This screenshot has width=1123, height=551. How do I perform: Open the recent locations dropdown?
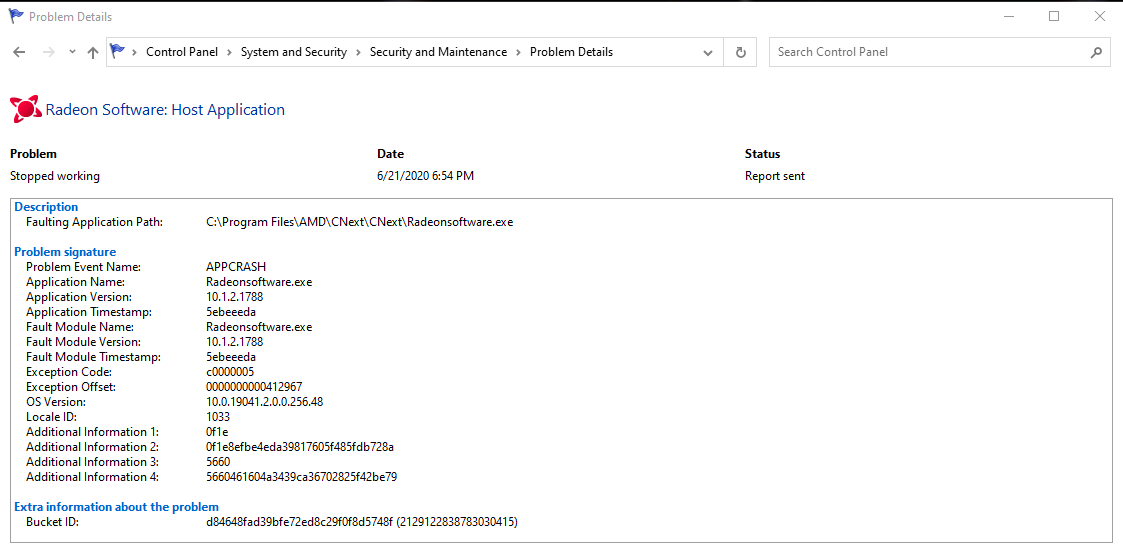pyautogui.click(x=72, y=52)
